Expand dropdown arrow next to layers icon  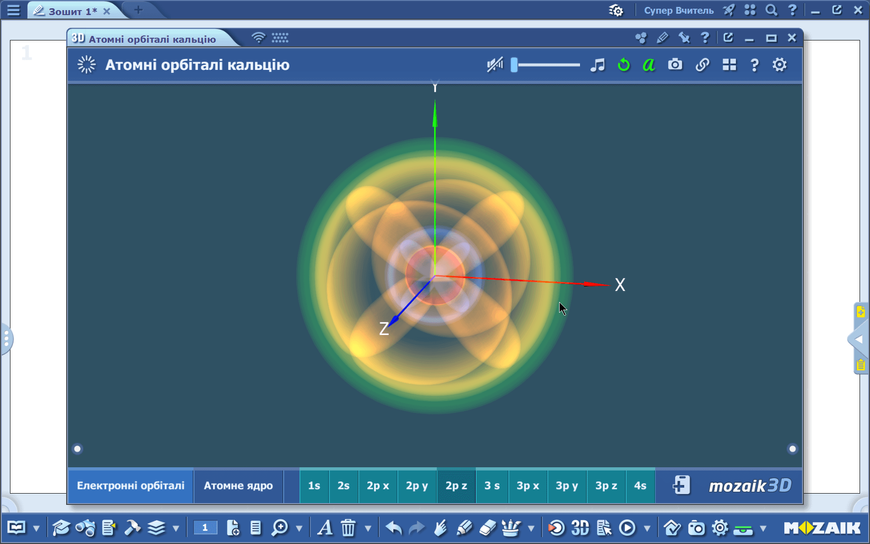click(x=176, y=528)
